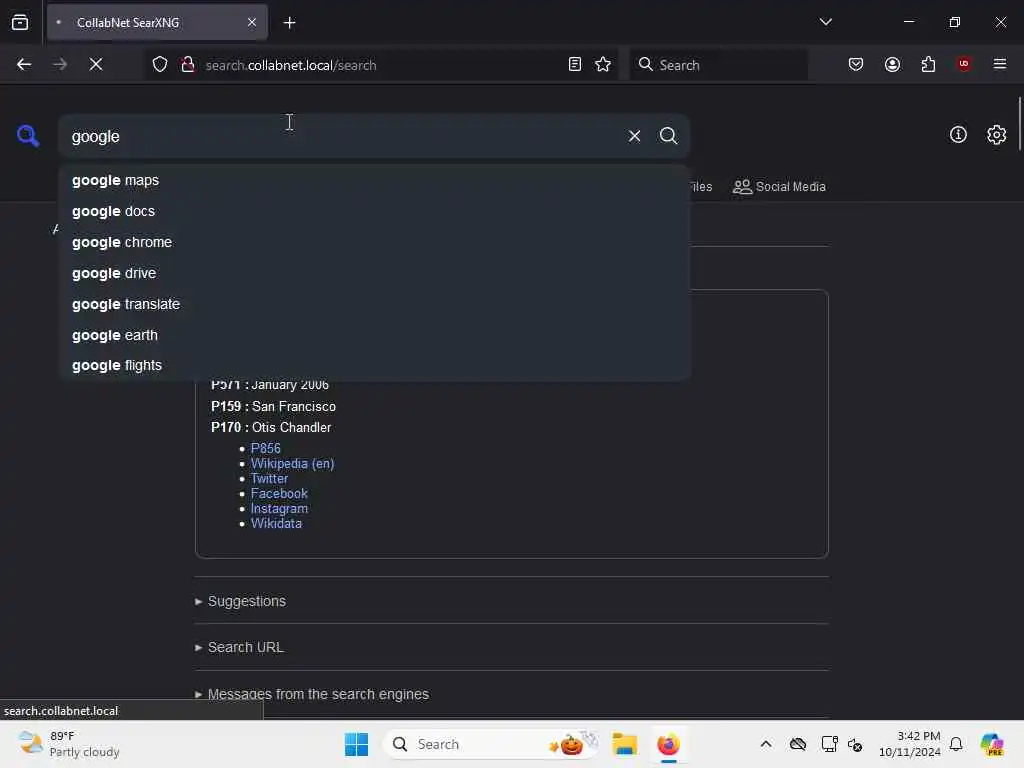Open Firefox account menu
Screen dimensions: 1024x768
pyautogui.click(x=892, y=64)
